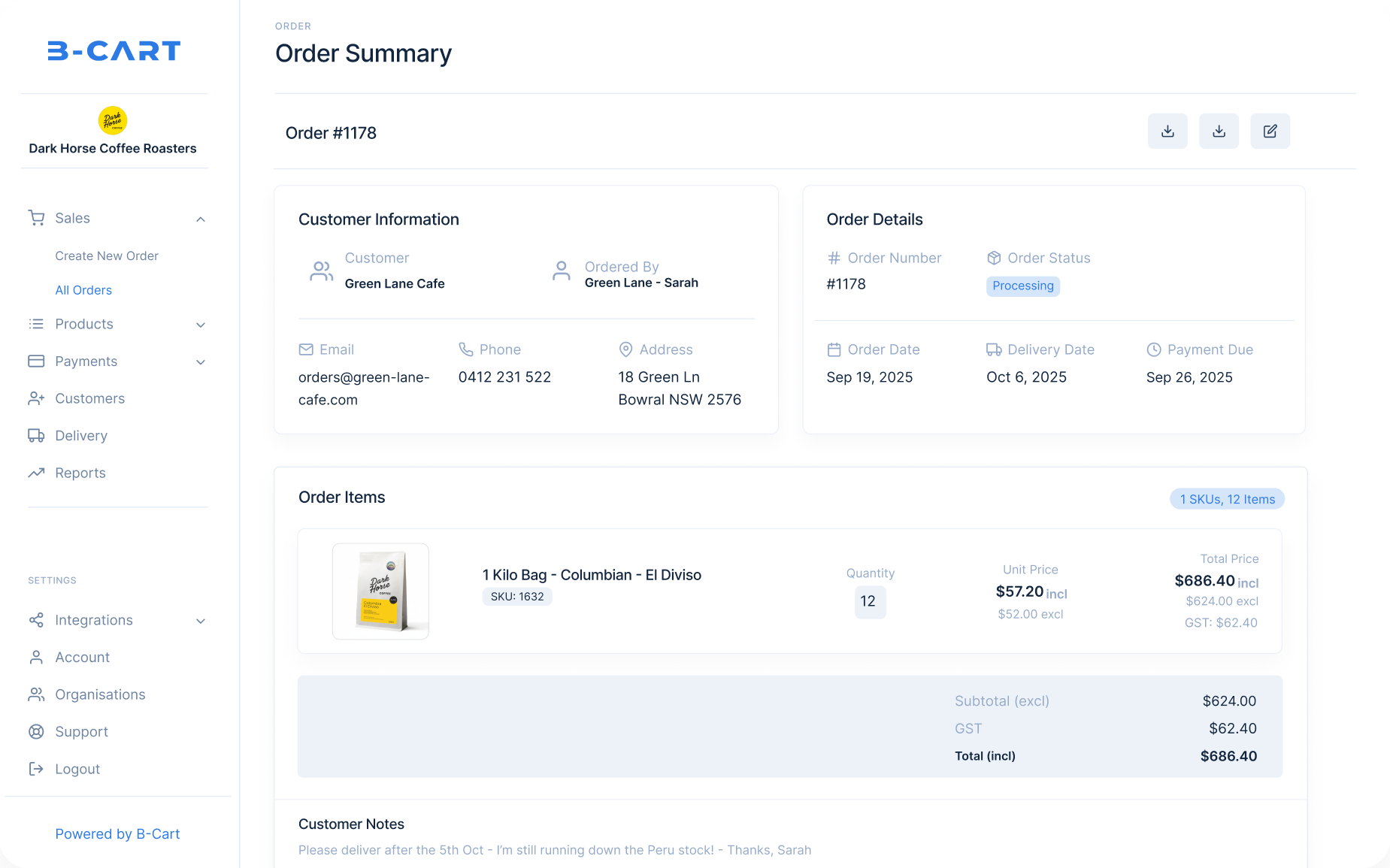Open the Support settings page
This screenshot has height=868, width=1390.
point(81,732)
